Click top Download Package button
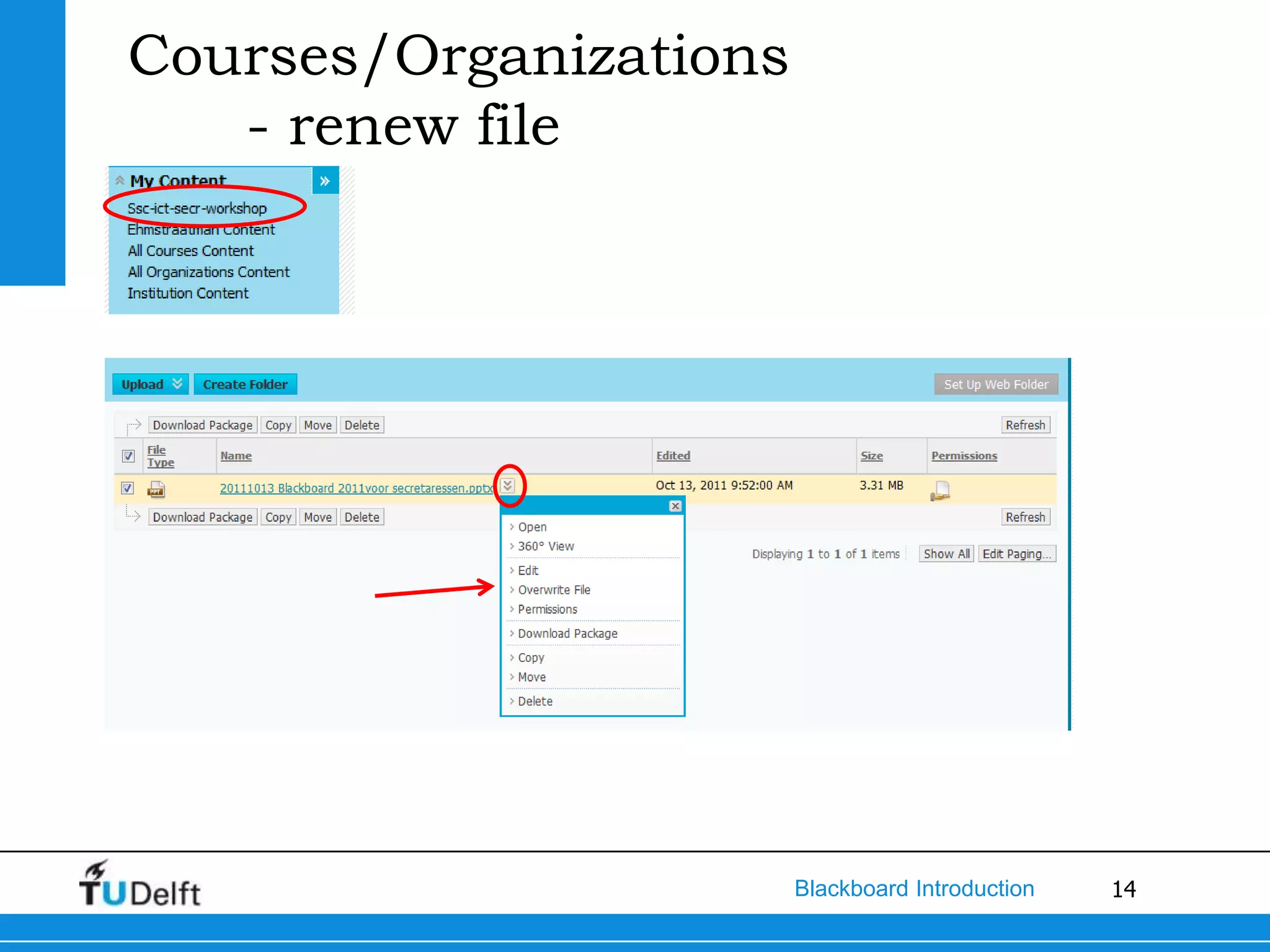Viewport: 1270px width, 952px height. tap(203, 425)
